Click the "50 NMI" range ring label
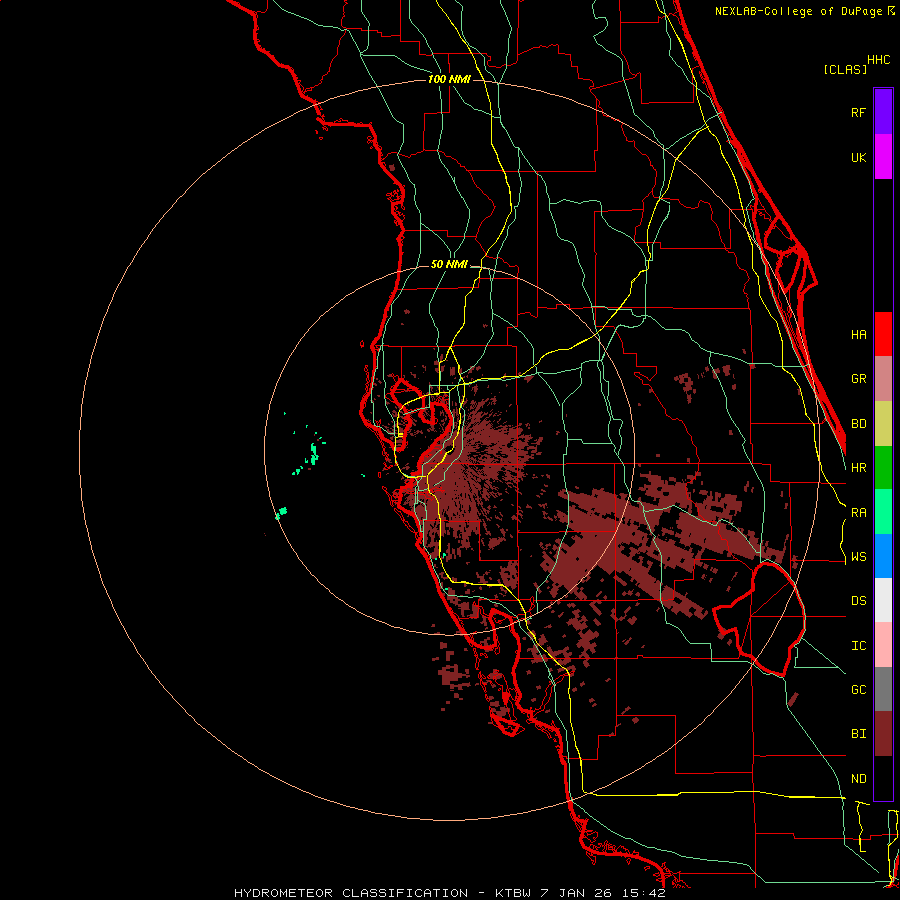Image resolution: width=900 pixels, height=900 pixels. coord(449,265)
